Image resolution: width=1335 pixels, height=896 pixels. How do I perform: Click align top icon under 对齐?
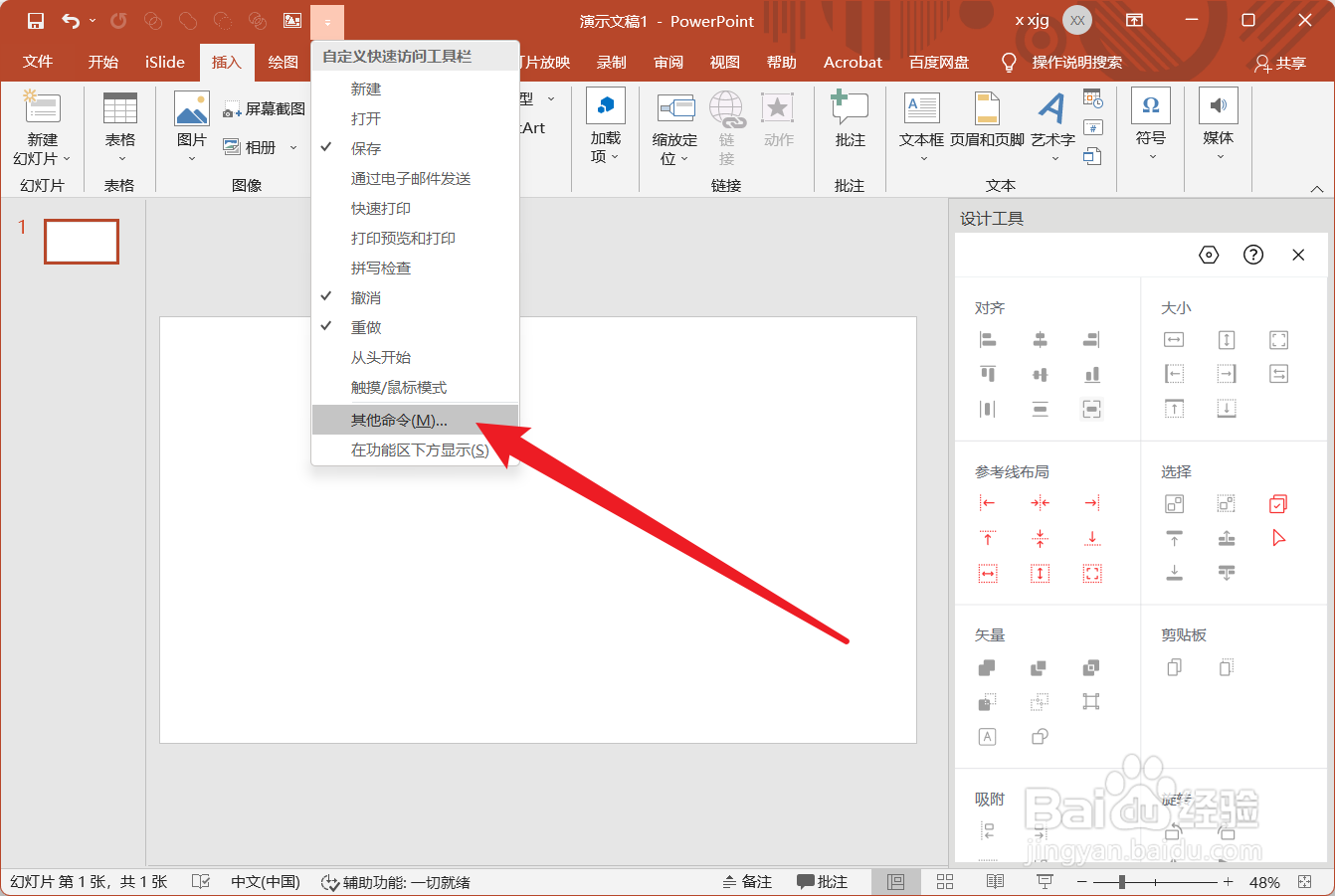coord(988,374)
